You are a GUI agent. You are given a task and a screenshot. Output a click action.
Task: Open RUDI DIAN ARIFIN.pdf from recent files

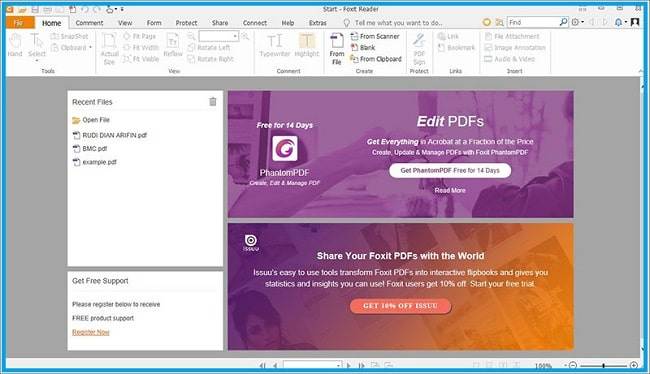[x=110, y=135]
